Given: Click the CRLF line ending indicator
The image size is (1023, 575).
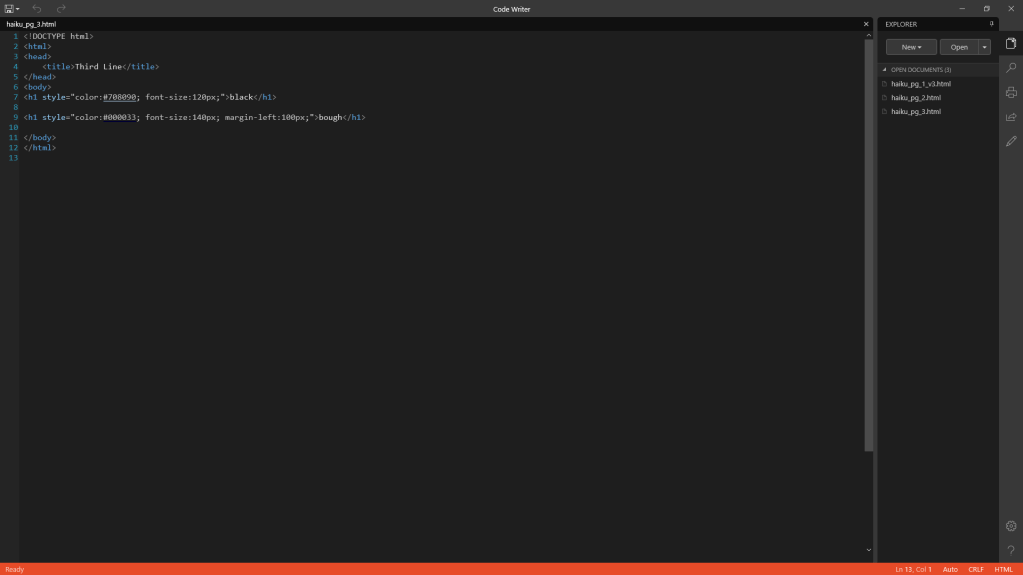Looking at the screenshot, I should click(x=976, y=569).
